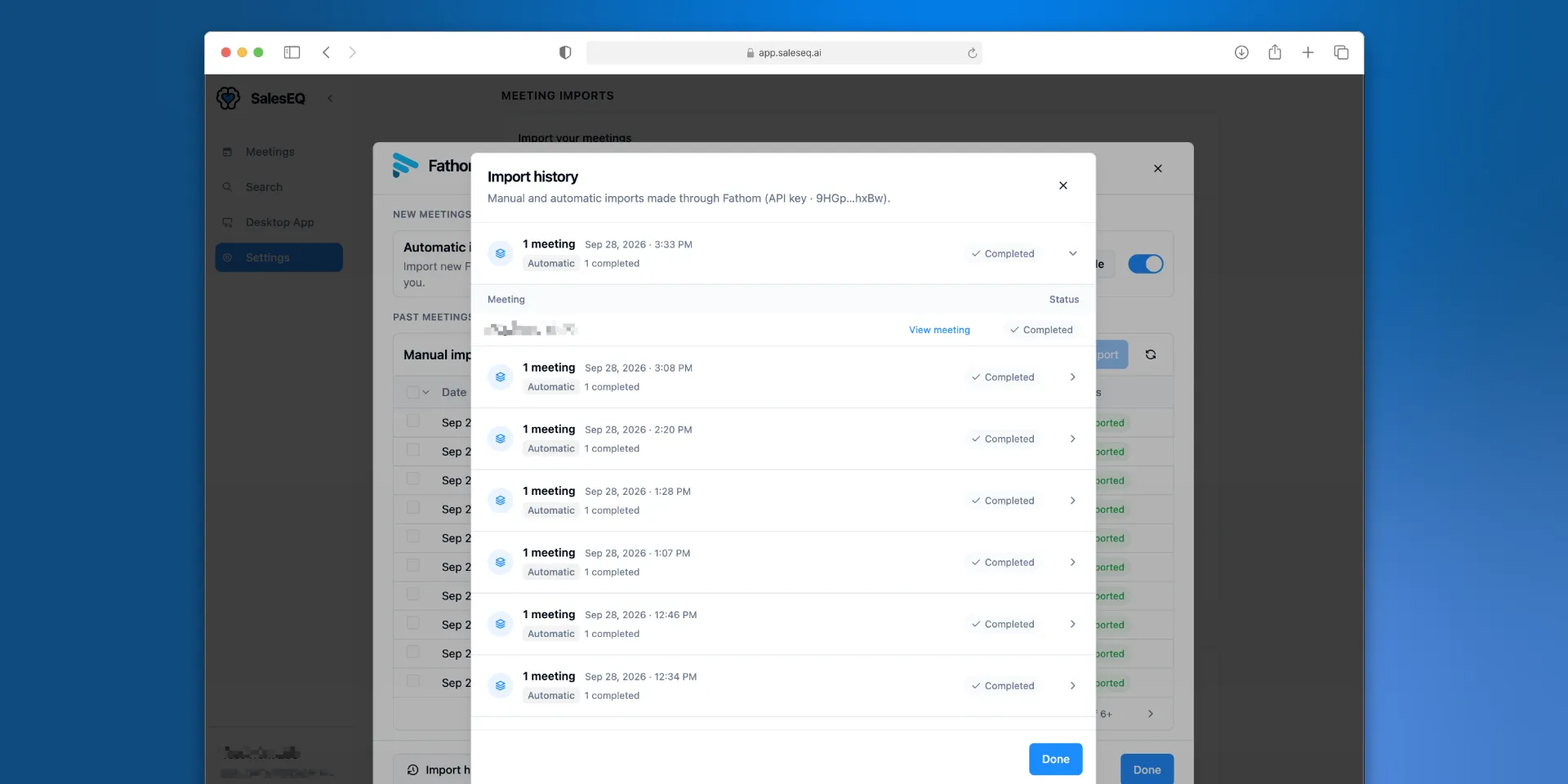Screen dimensions: 1568x784
Task: Go back in Safari
Action: pos(326,52)
